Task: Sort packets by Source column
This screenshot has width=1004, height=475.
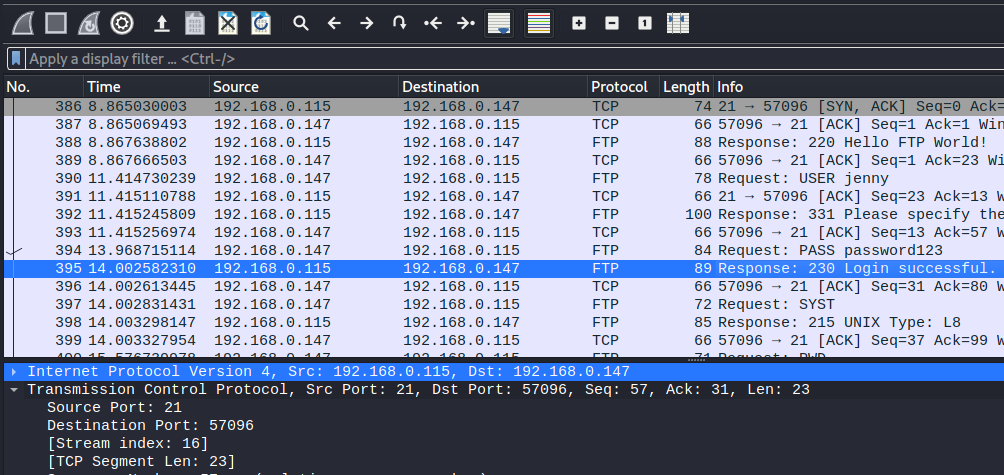Action: 304,87
